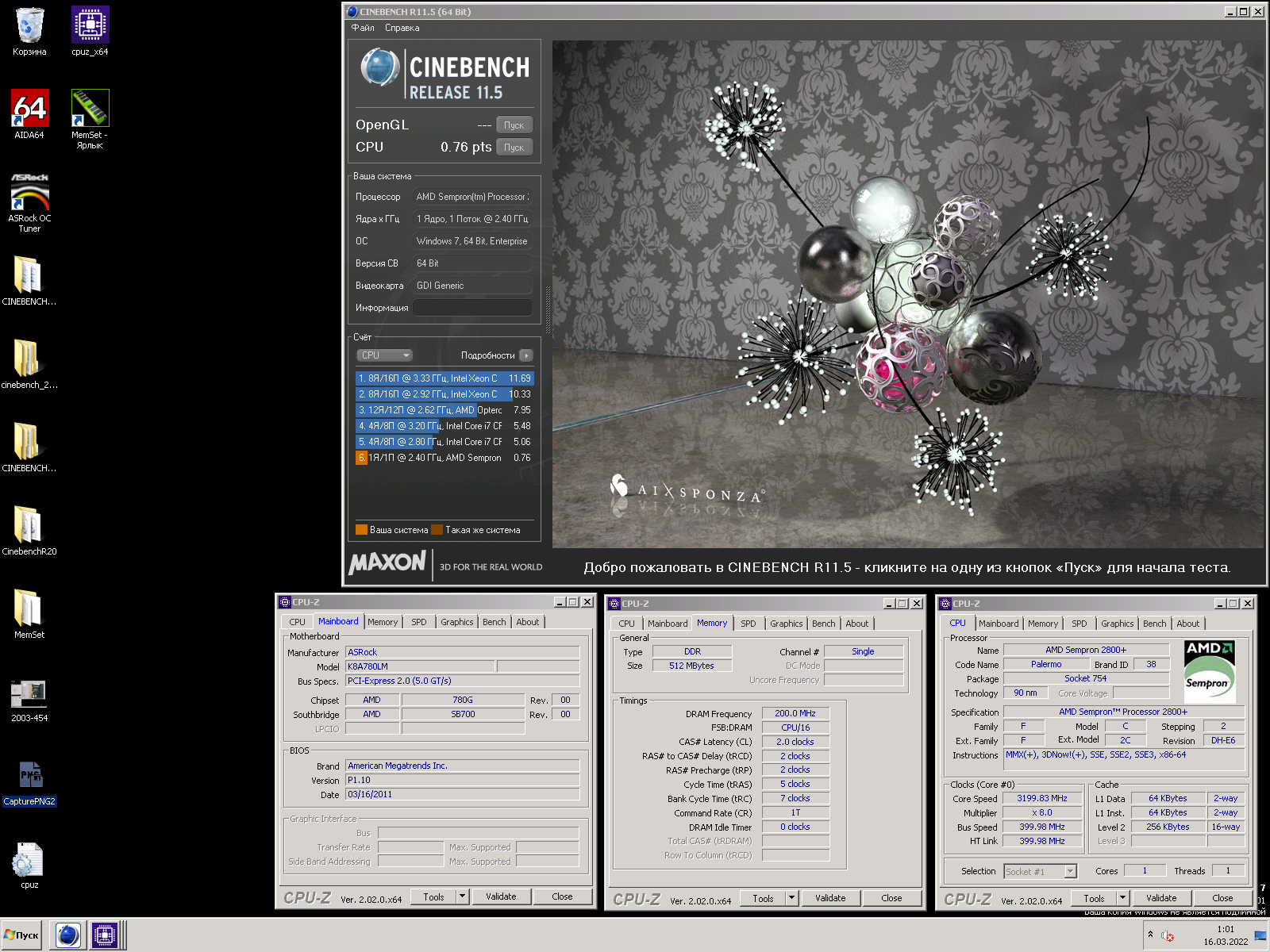
Task: Open the cpuz_x64 desktop icon
Action: pyautogui.click(x=90, y=31)
